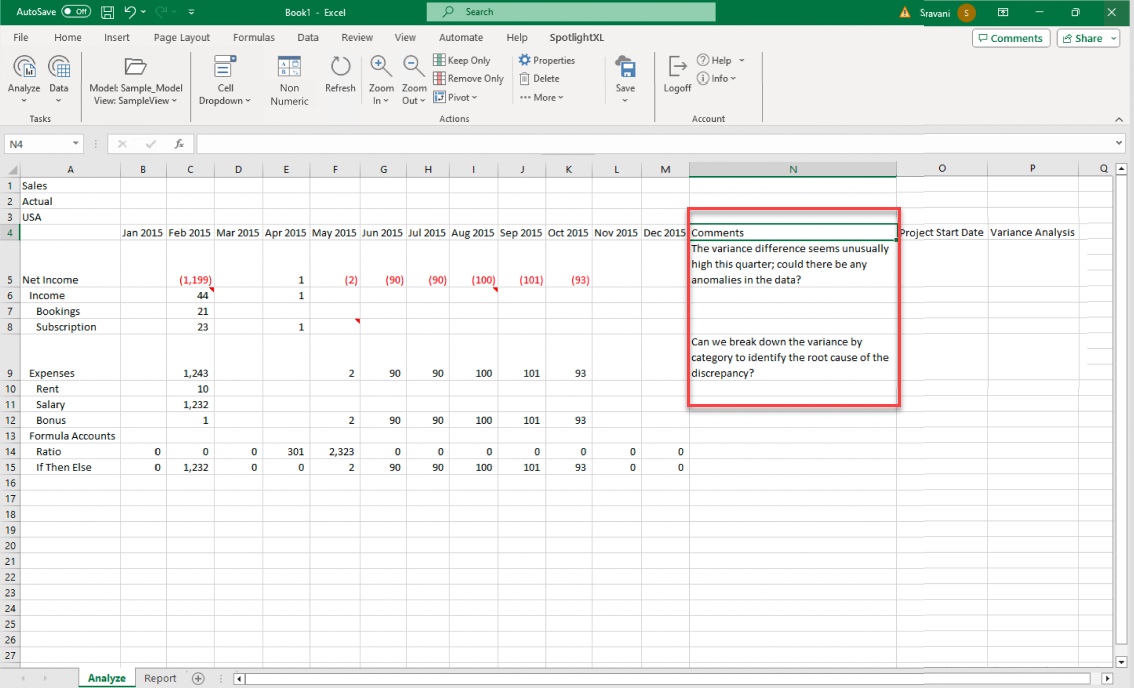1134x688 pixels.
Task: Select the Analyze sheet tab
Action: click(106, 678)
